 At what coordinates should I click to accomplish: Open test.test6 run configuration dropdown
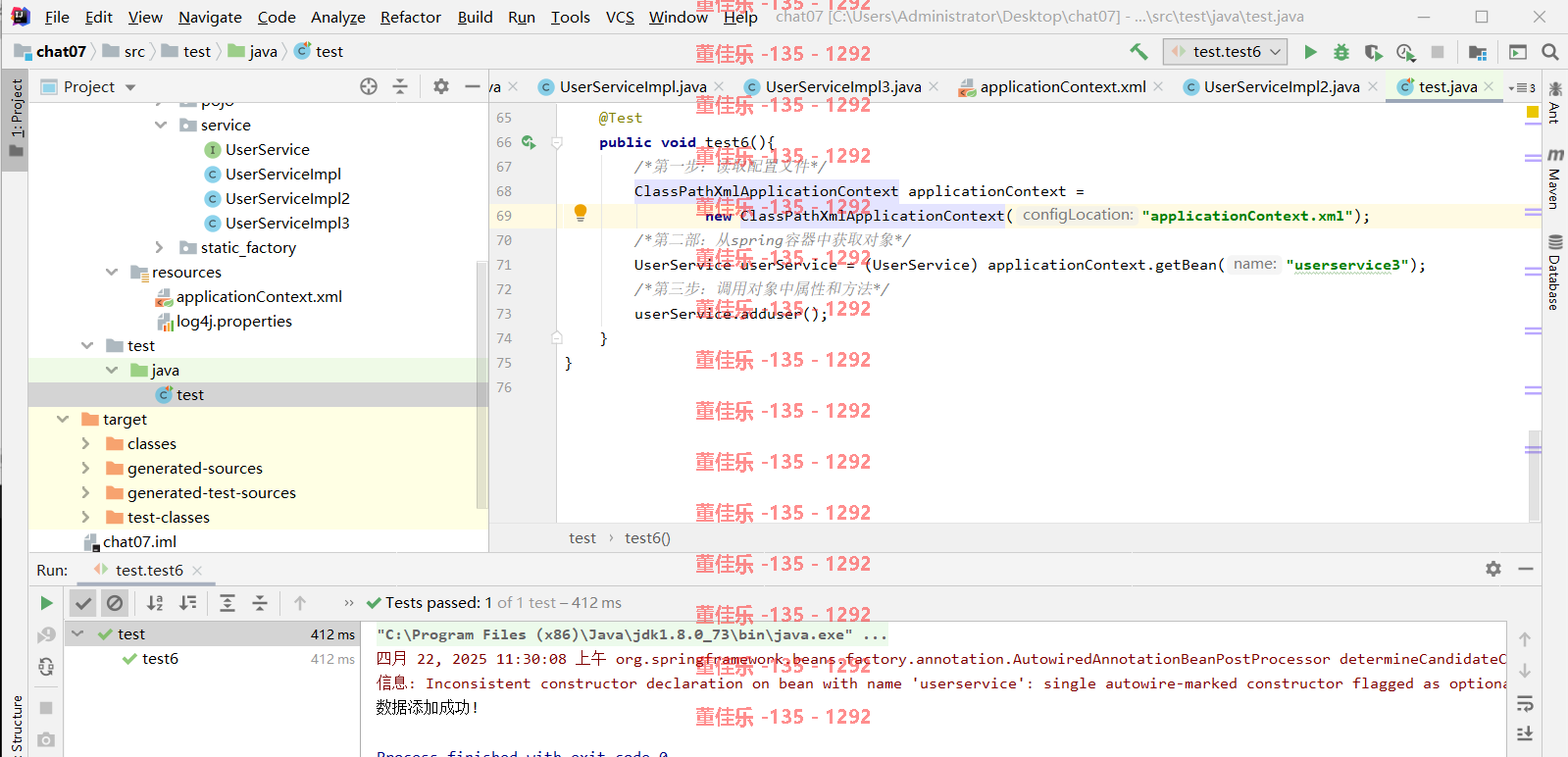click(x=1226, y=52)
